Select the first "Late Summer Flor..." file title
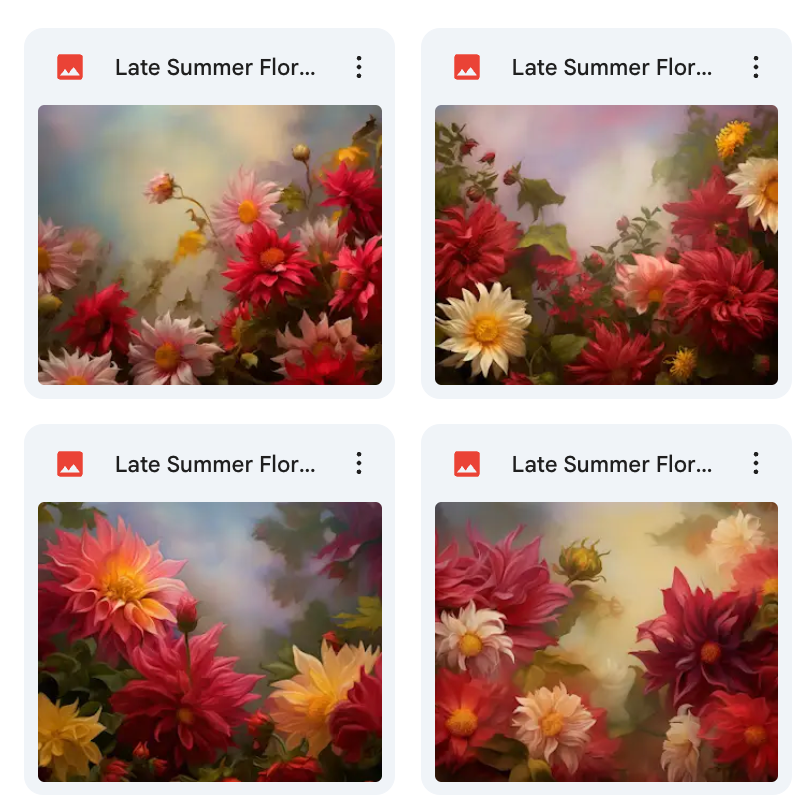 pyautogui.click(x=215, y=67)
